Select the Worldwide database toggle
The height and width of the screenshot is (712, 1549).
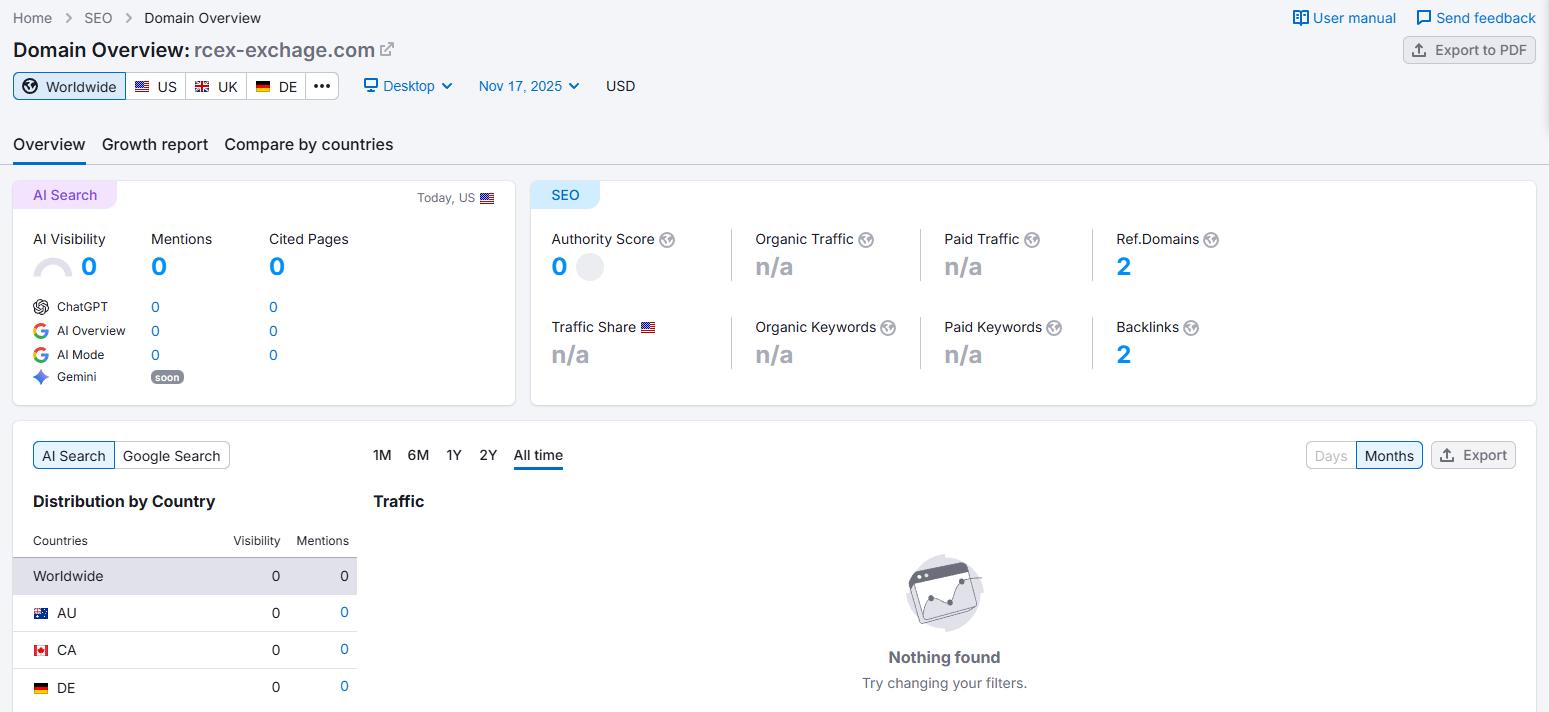coord(70,86)
